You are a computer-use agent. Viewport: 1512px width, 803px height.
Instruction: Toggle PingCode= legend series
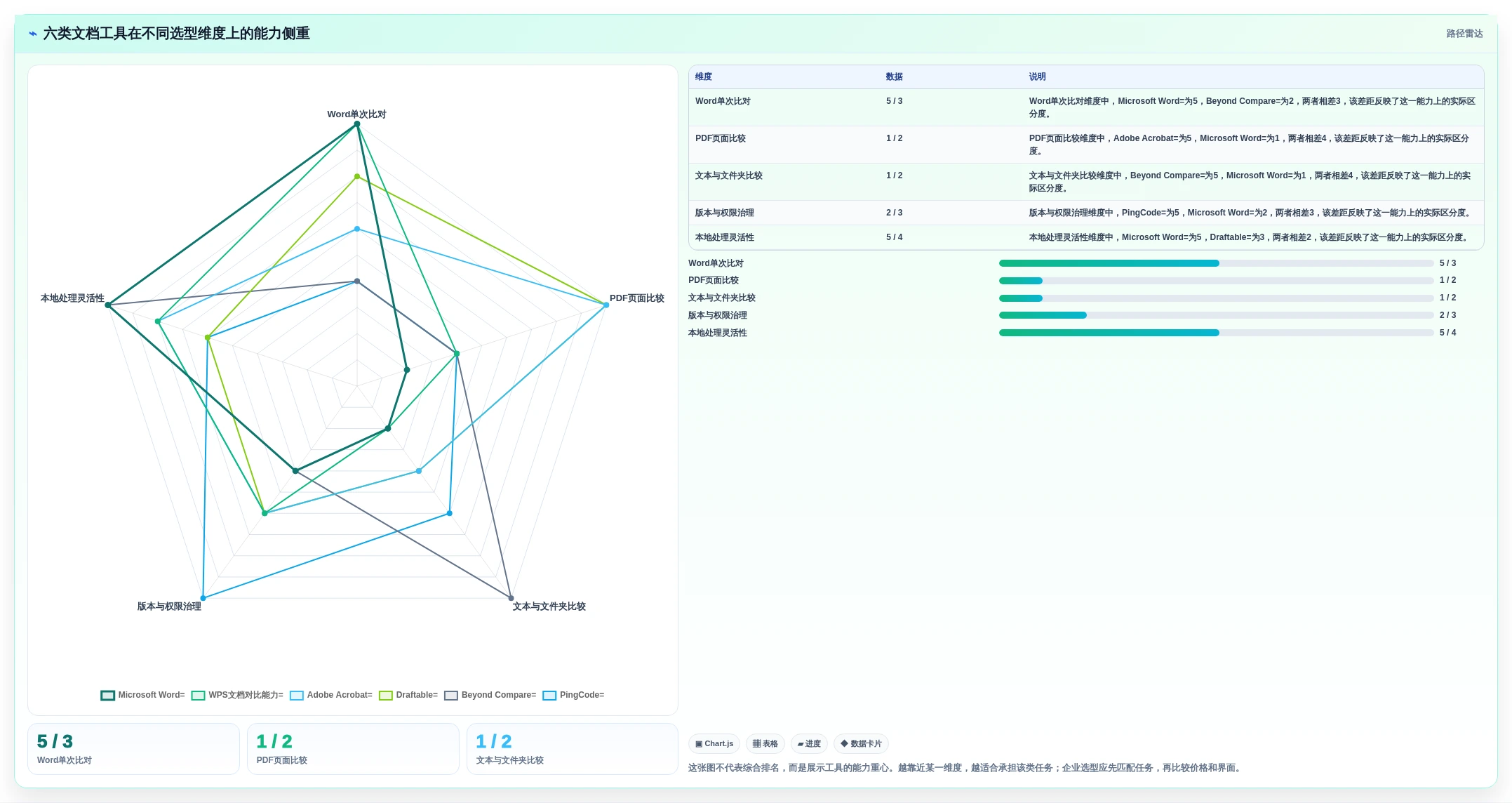pyautogui.click(x=574, y=695)
